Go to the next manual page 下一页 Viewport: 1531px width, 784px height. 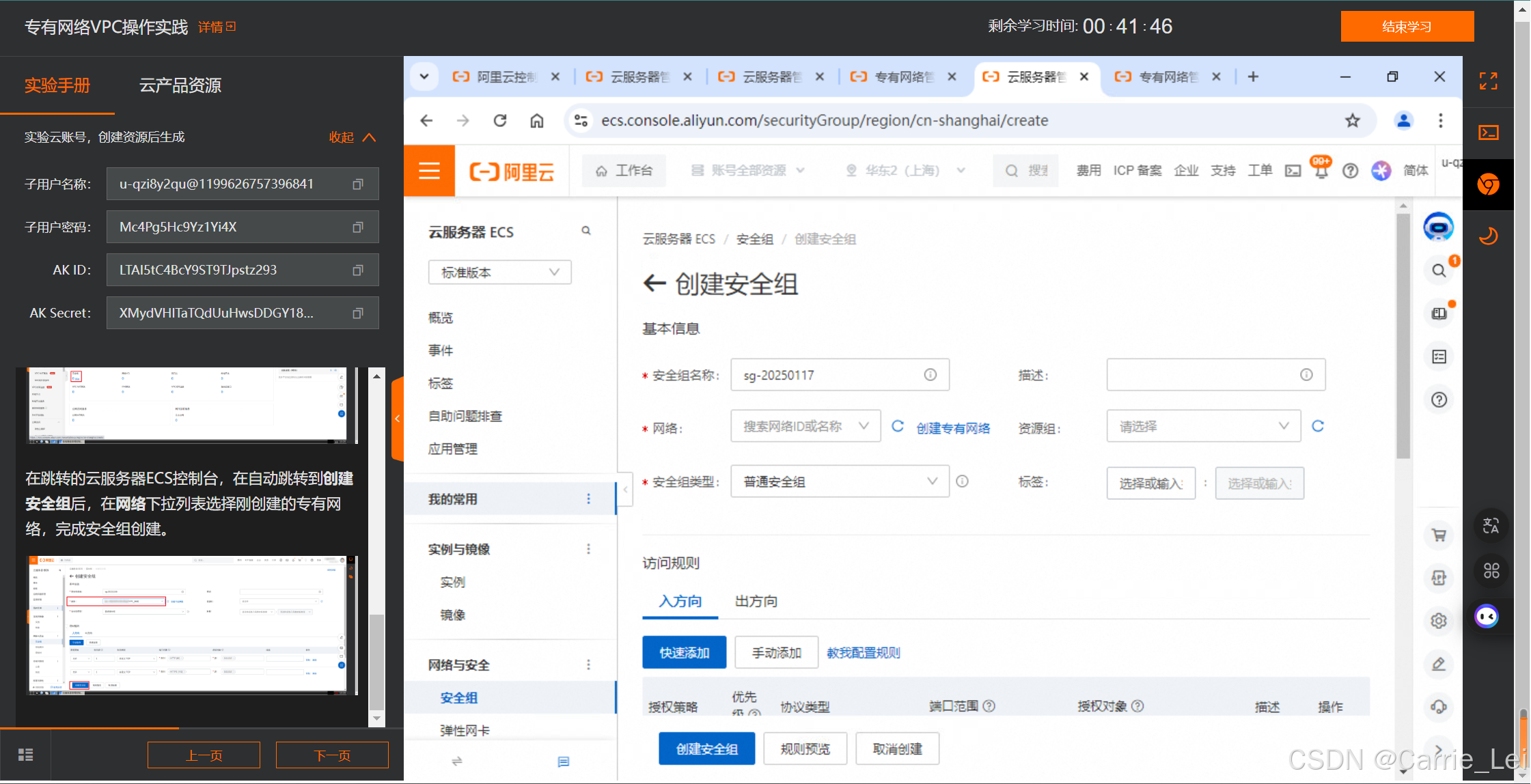[332, 755]
